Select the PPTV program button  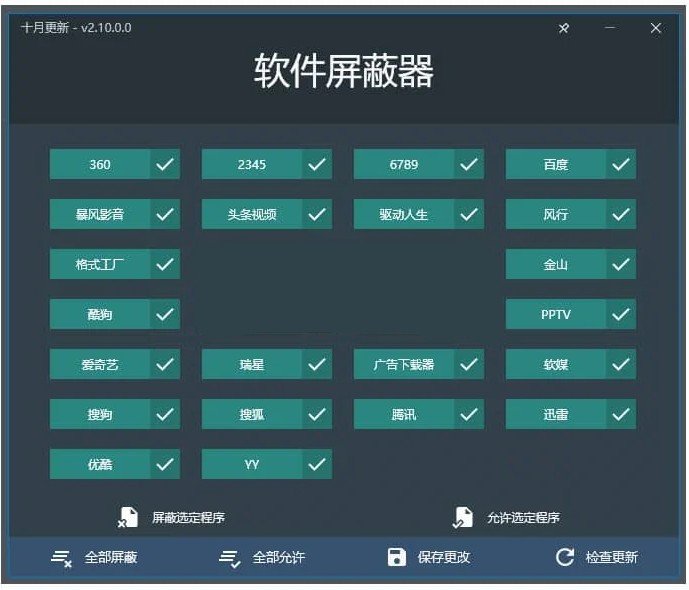tap(556, 314)
